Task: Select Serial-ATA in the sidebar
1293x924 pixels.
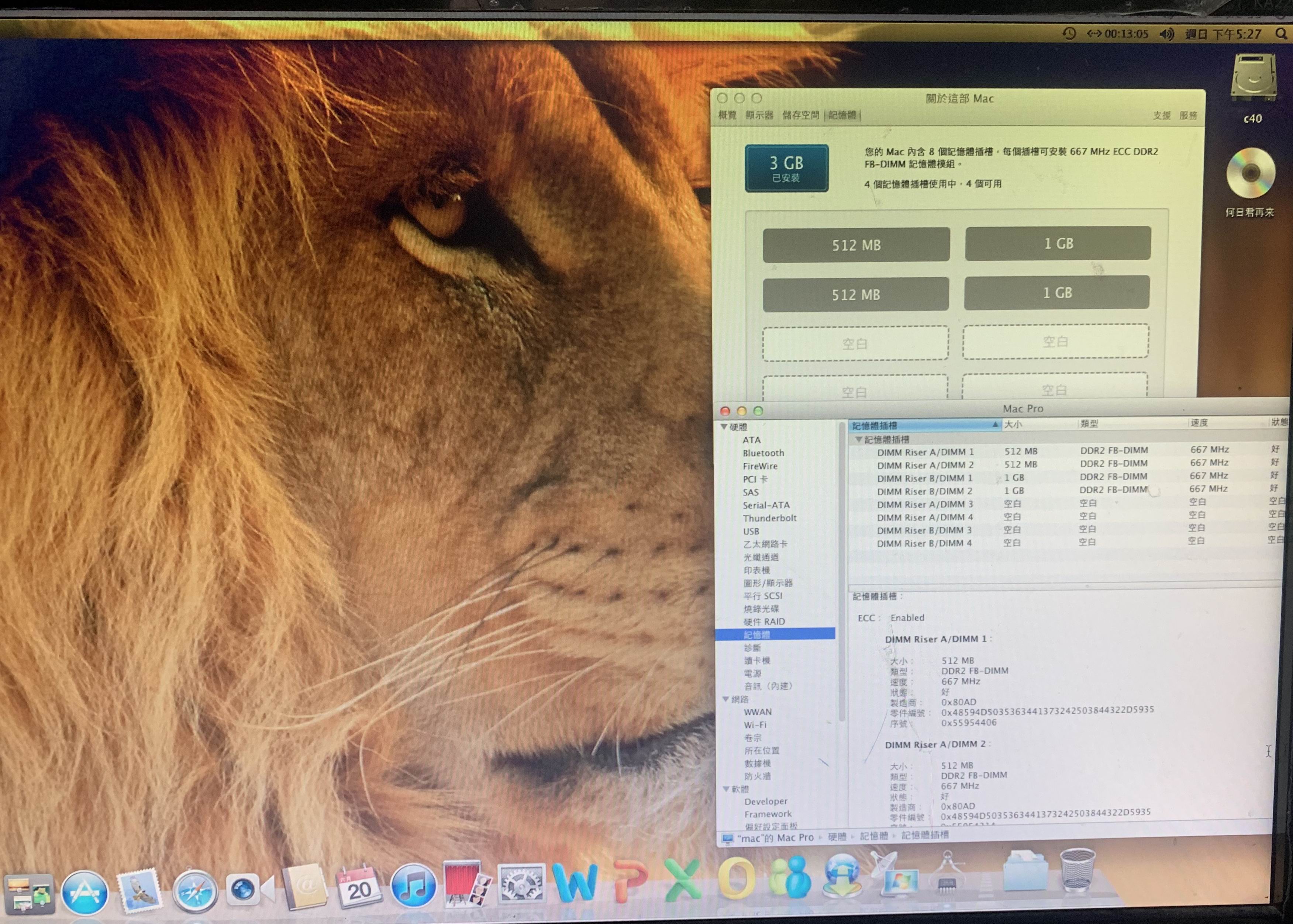Action: (x=766, y=505)
